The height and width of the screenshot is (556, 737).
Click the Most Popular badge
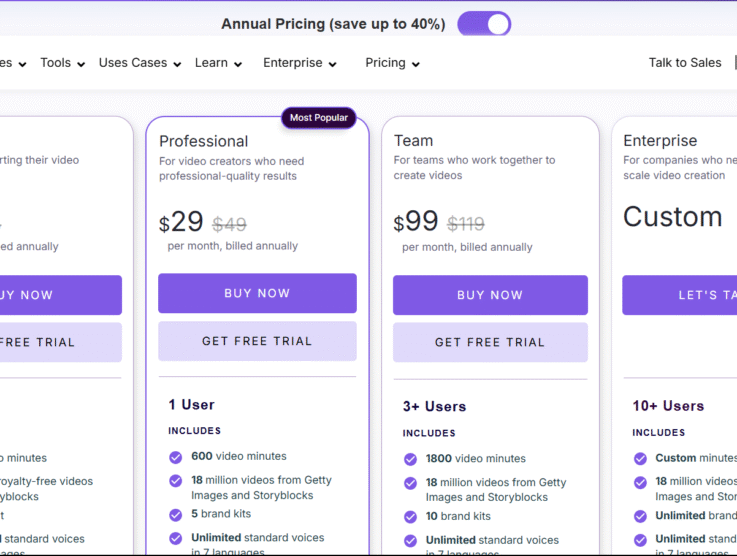319,117
